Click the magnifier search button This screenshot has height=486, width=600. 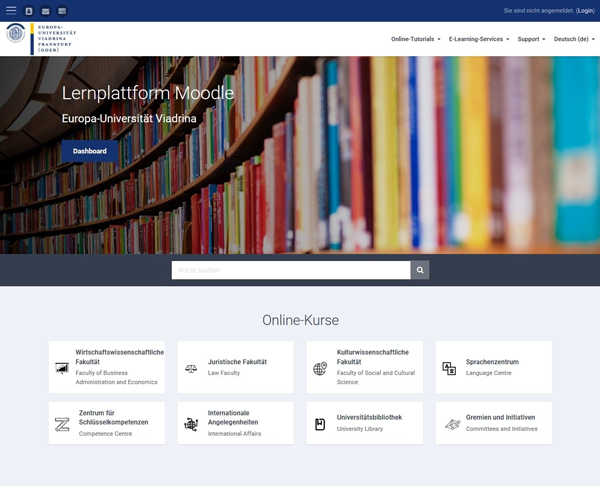(420, 270)
